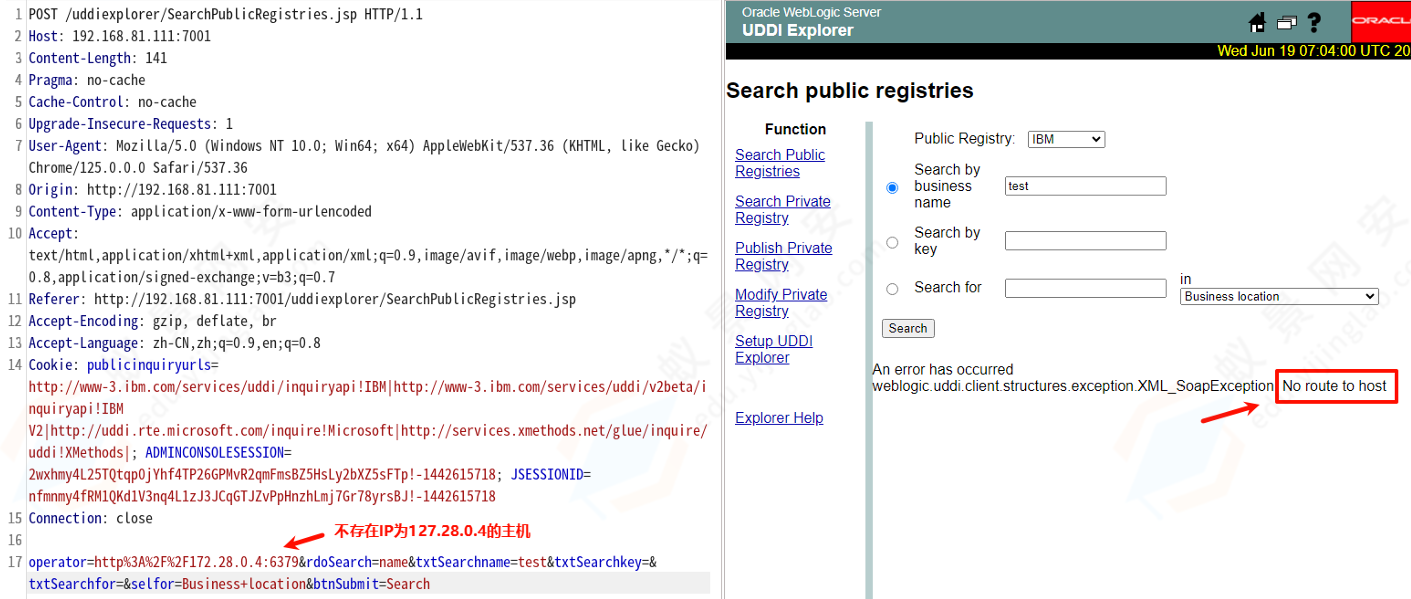Select the Search by key radio button
Screen dimensions: 1411x599
click(892, 241)
